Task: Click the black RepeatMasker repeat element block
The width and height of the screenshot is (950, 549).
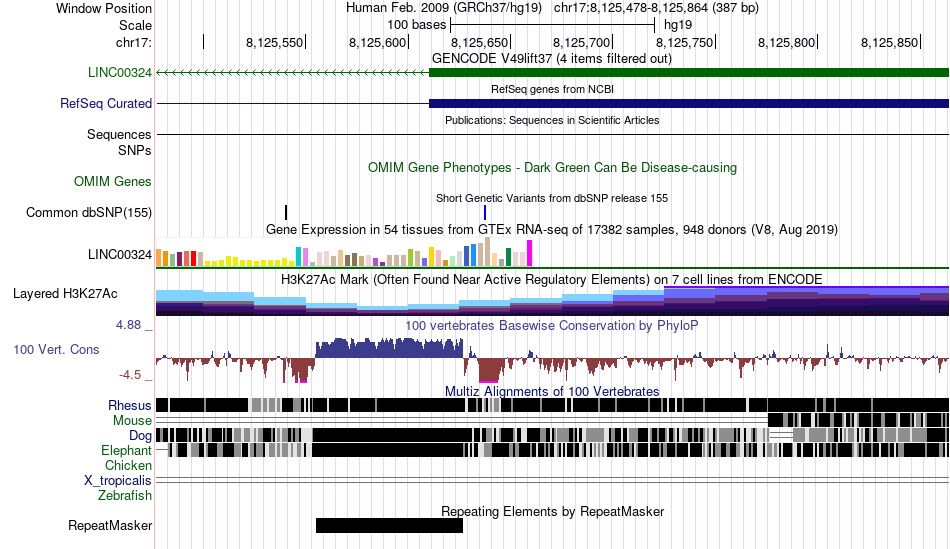Action: tap(389, 525)
